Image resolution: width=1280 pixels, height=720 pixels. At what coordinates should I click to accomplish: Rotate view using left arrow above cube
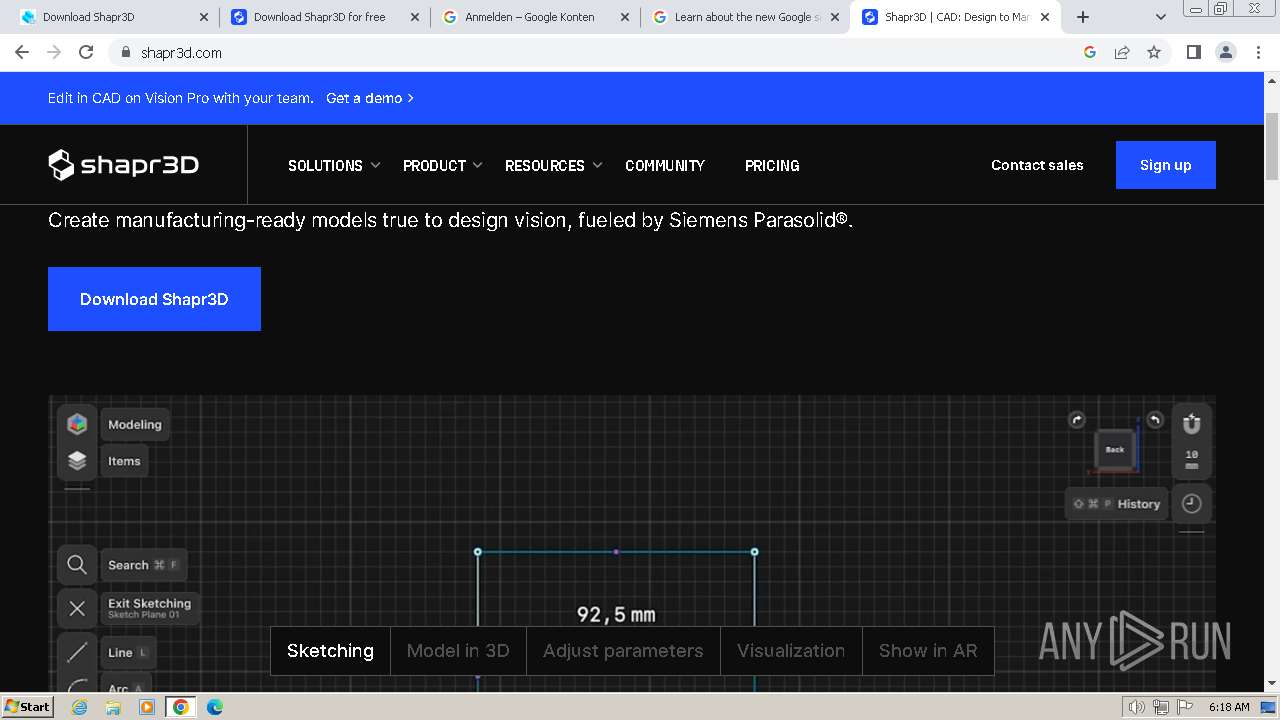(1077, 420)
